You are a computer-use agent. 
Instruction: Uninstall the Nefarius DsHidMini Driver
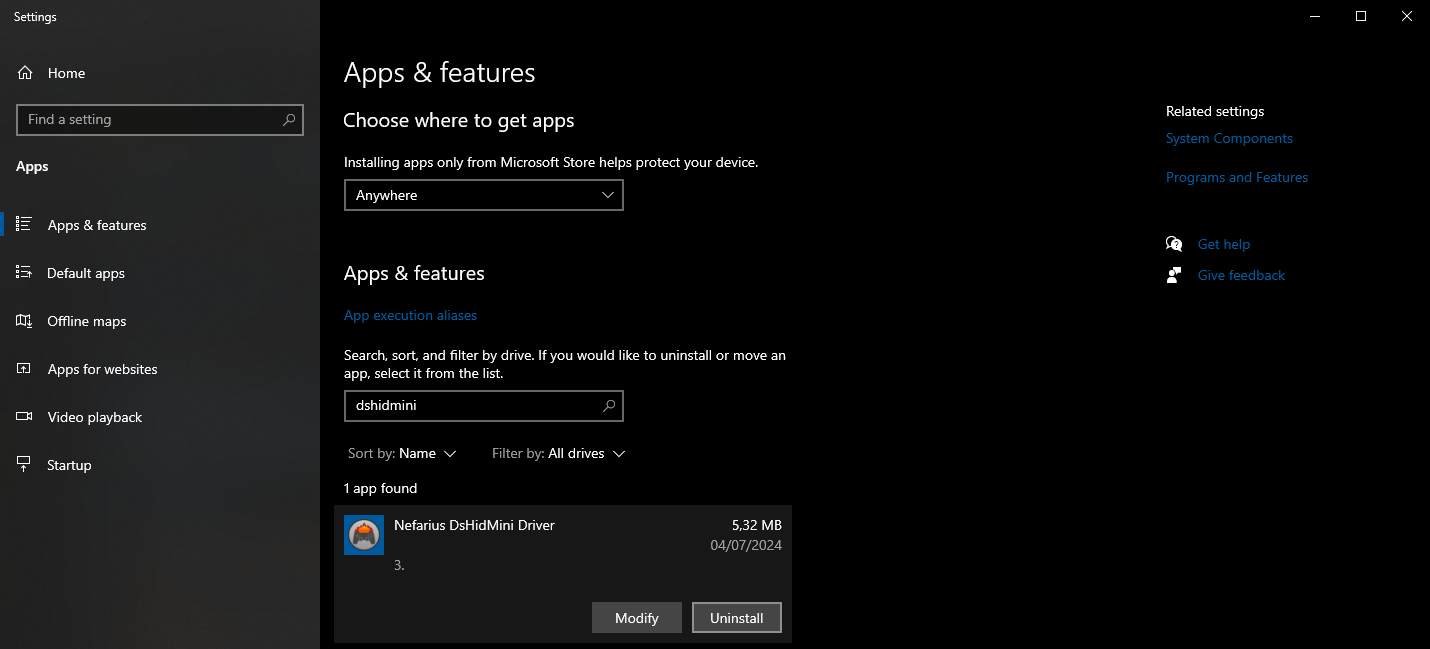point(737,618)
